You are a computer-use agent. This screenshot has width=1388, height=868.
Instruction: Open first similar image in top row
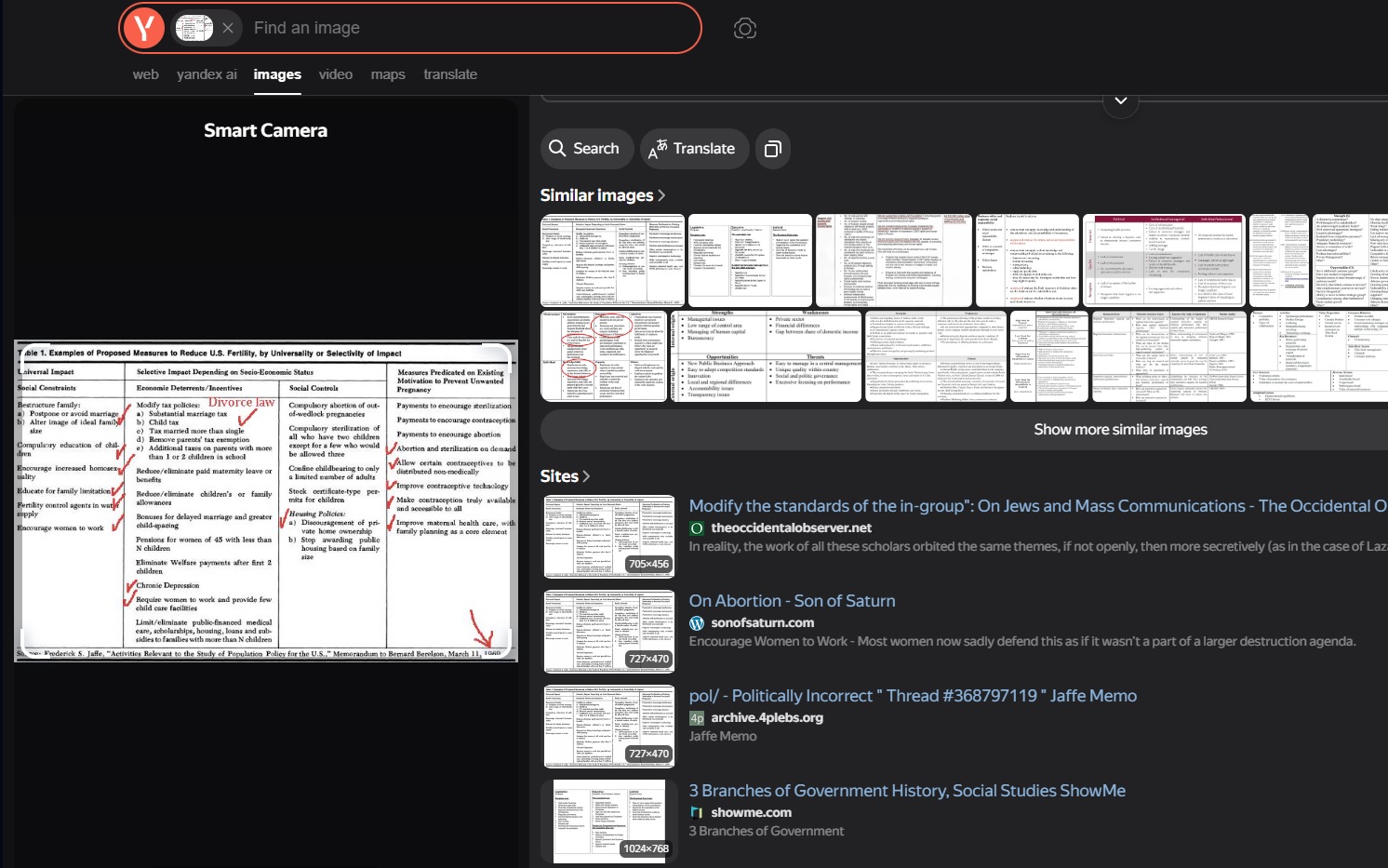612,260
